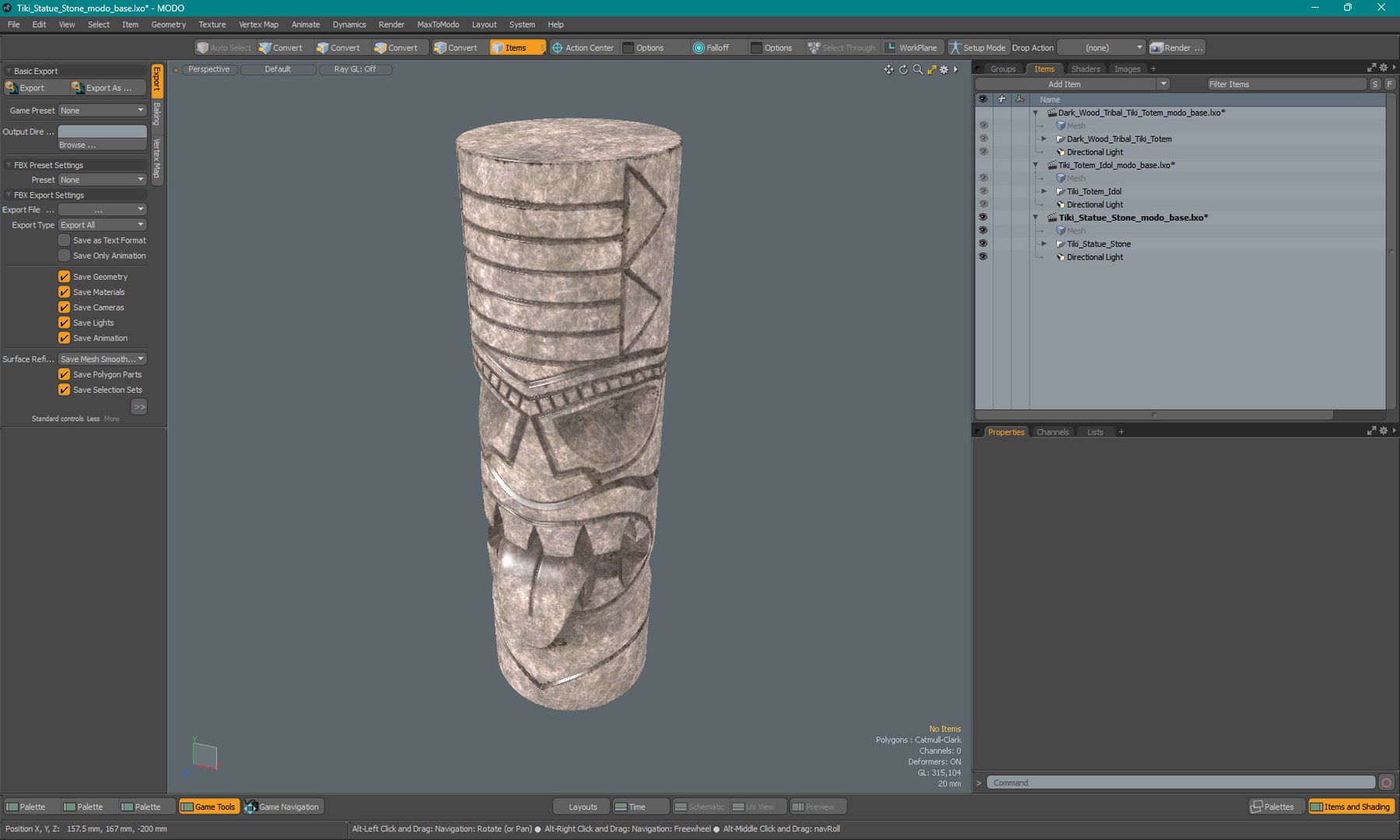Click Auto Select mode button
Viewport: 1400px width, 840px height.
coord(224,47)
